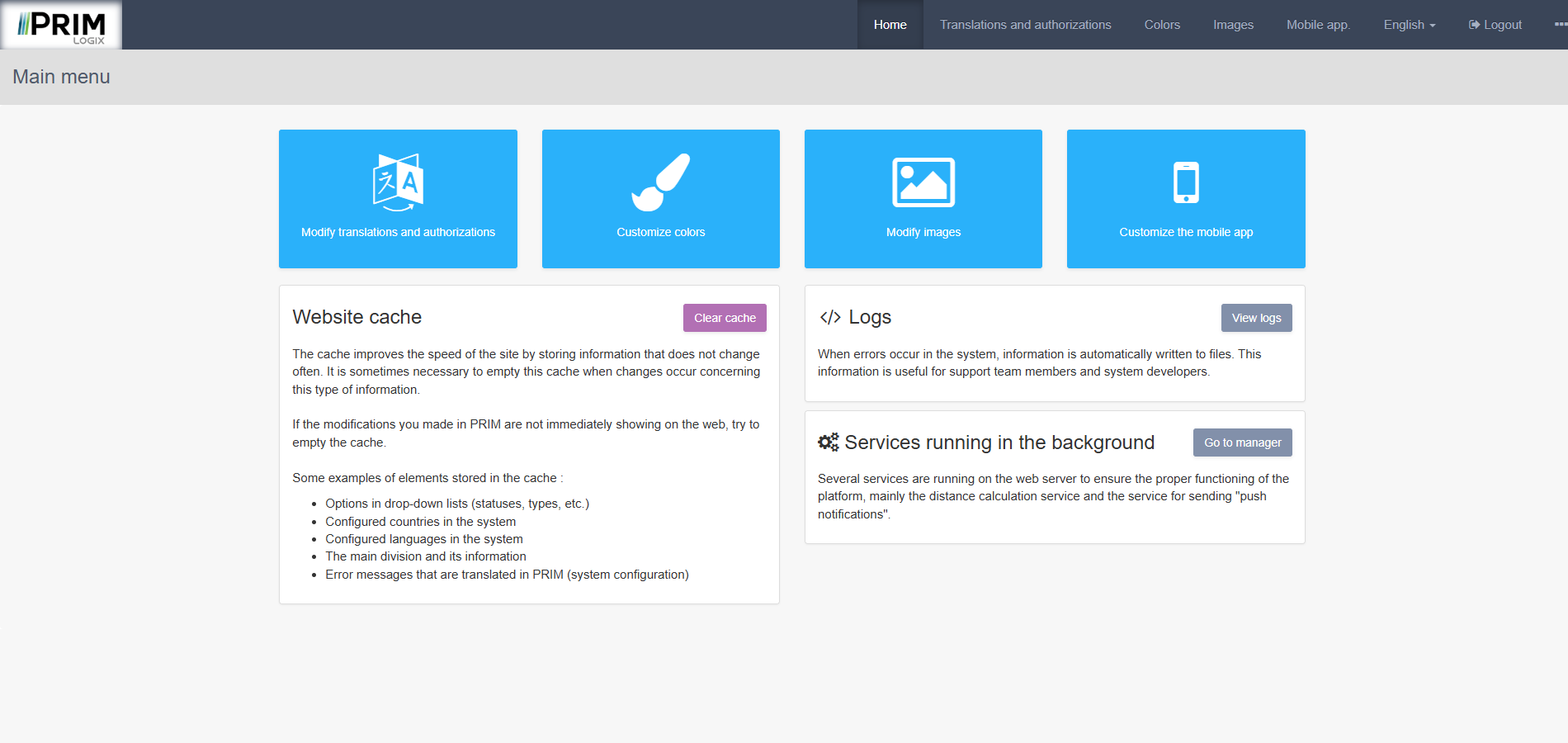Open the English language dropdown
Screen dimensions: 1568x743
(x=1409, y=25)
